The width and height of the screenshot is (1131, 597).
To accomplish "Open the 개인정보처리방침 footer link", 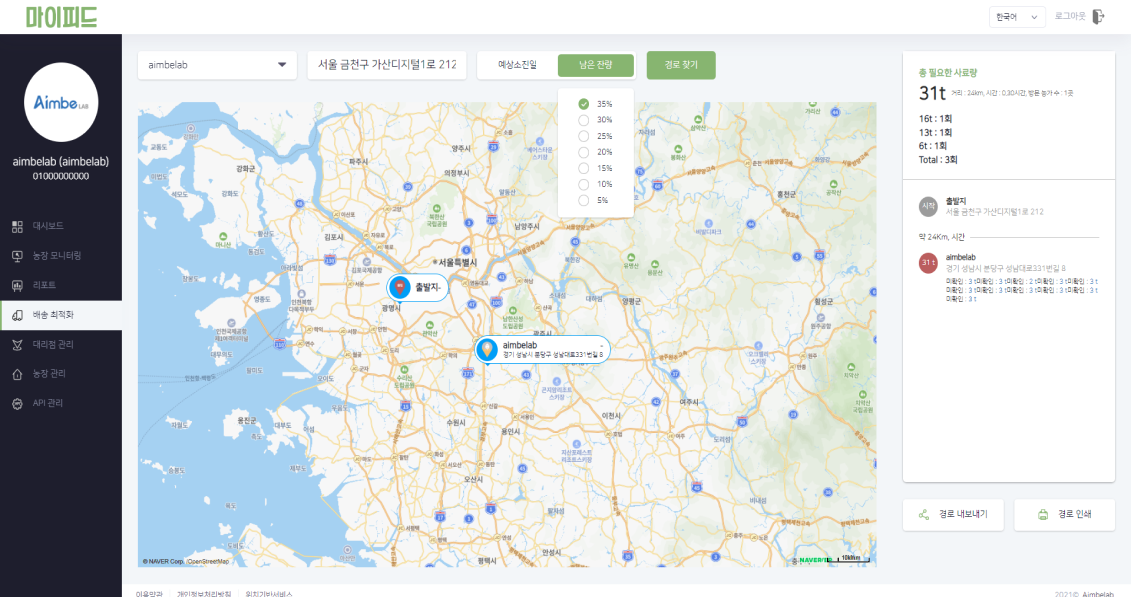I will [x=204, y=593].
